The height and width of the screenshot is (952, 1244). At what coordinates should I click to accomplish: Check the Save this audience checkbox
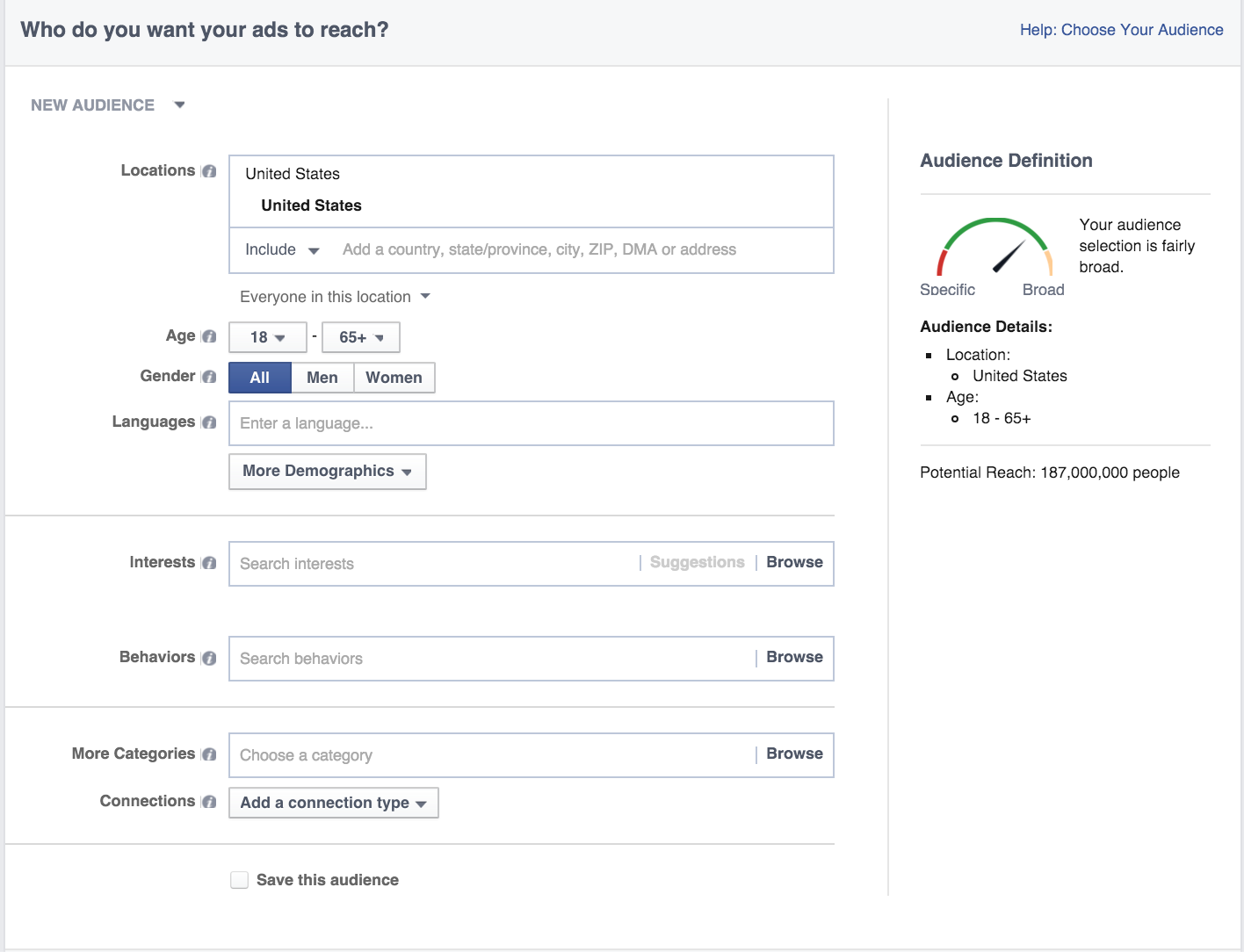(x=239, y=880)
